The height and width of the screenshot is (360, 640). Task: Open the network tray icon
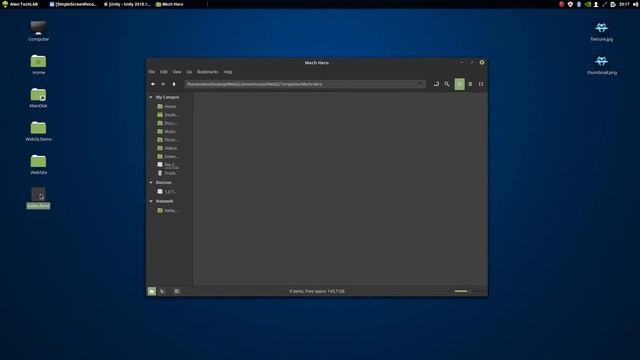coord(604,4)
